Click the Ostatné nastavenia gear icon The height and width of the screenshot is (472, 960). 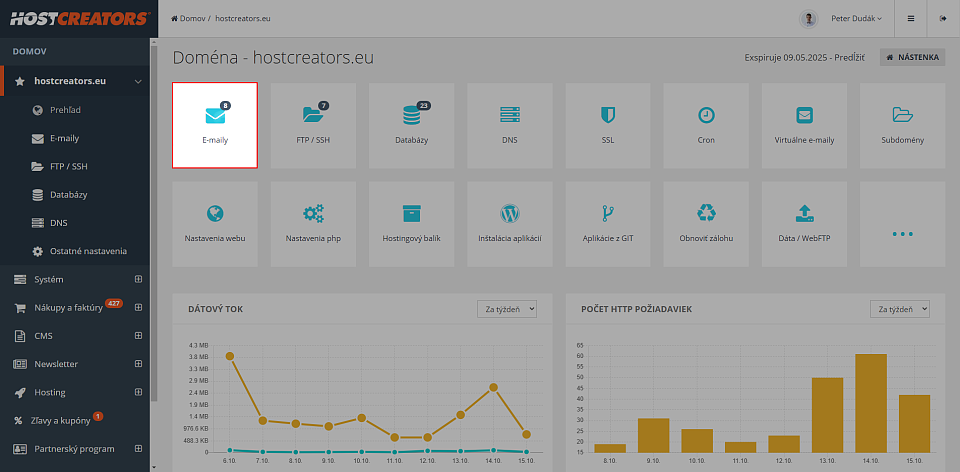[x=38, y=252]
